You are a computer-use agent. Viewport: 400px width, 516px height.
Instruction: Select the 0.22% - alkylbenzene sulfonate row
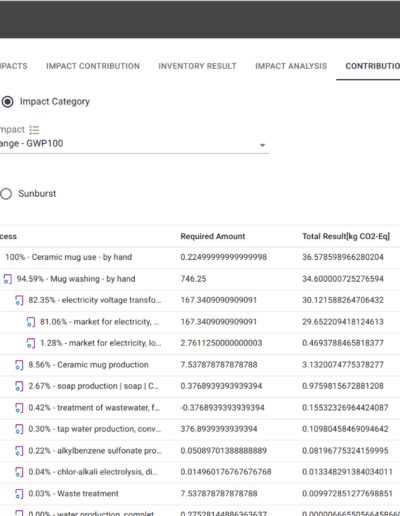coord(200,451)
